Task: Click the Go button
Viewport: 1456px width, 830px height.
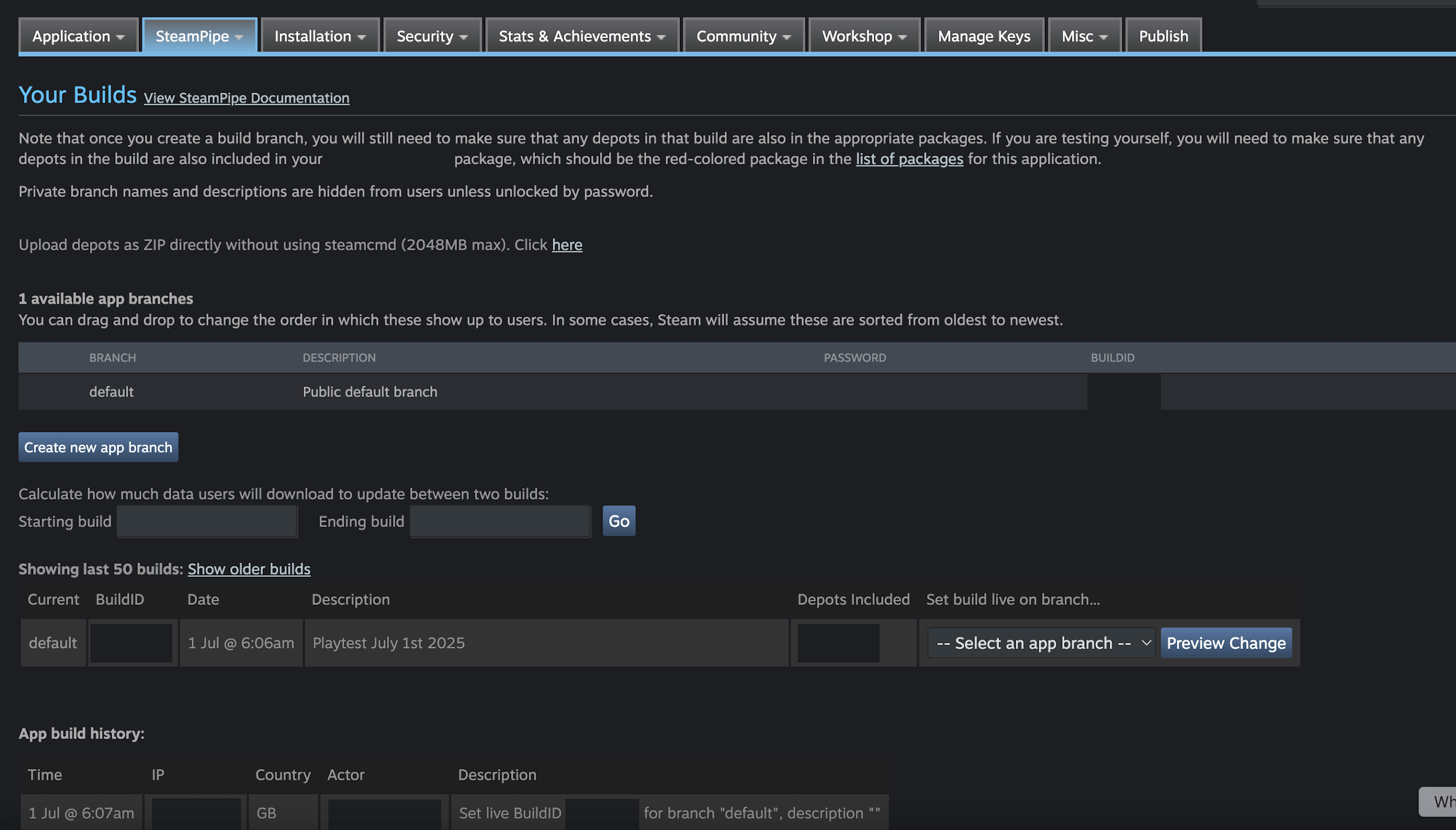Action: [618, 521]
